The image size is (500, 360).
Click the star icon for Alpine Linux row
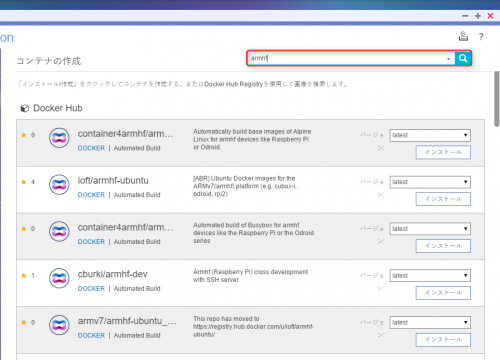tap(24, 135)
